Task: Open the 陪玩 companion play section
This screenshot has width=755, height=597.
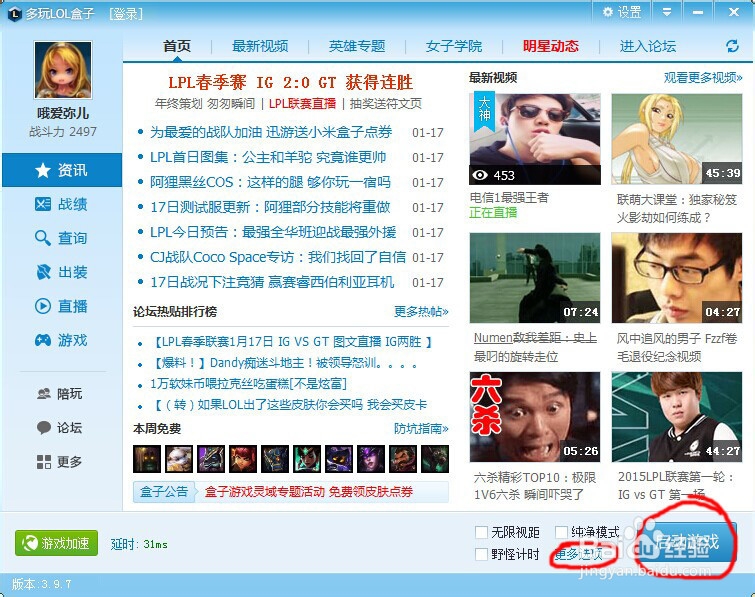Action: click(x=60, y=394)
